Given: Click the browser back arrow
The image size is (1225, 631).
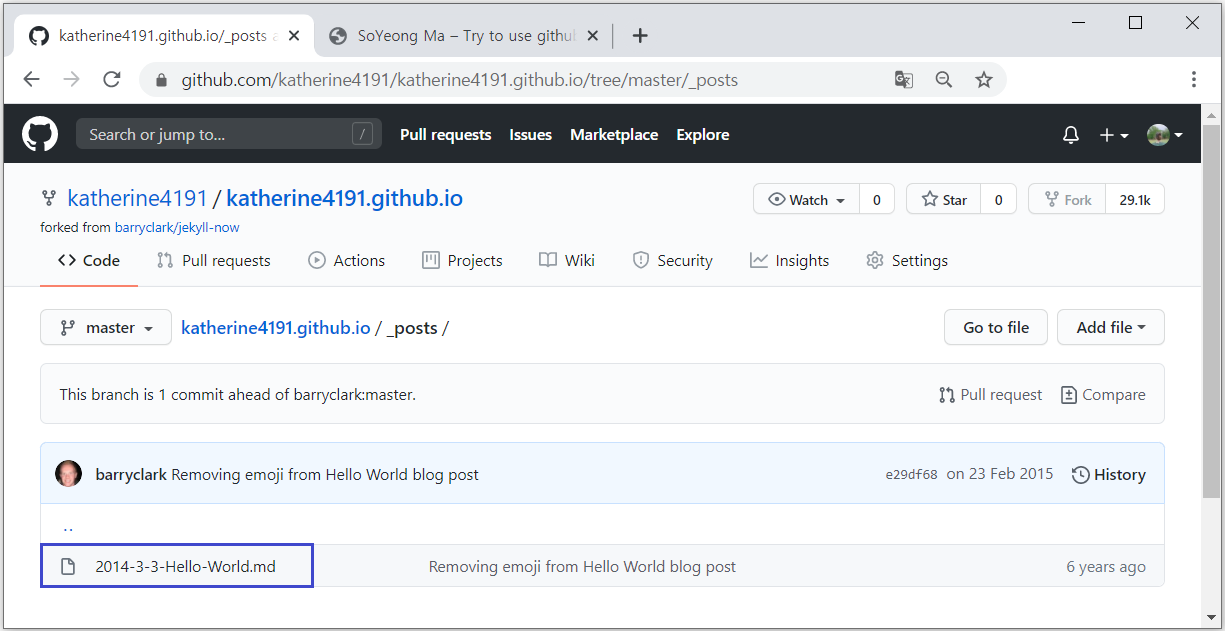Looking at the screenshot, I should [32, 80].
